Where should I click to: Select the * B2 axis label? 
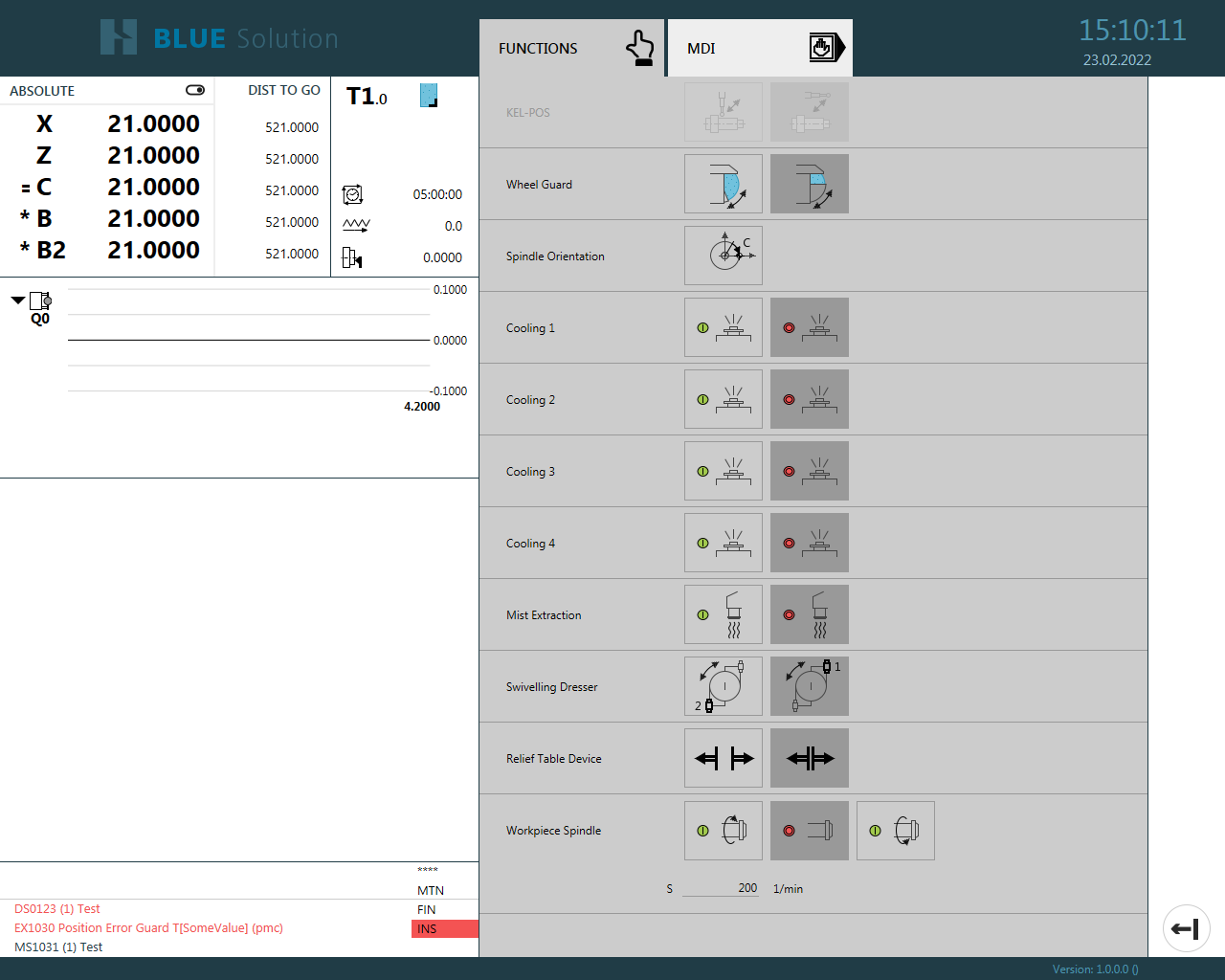pos(43,250)
